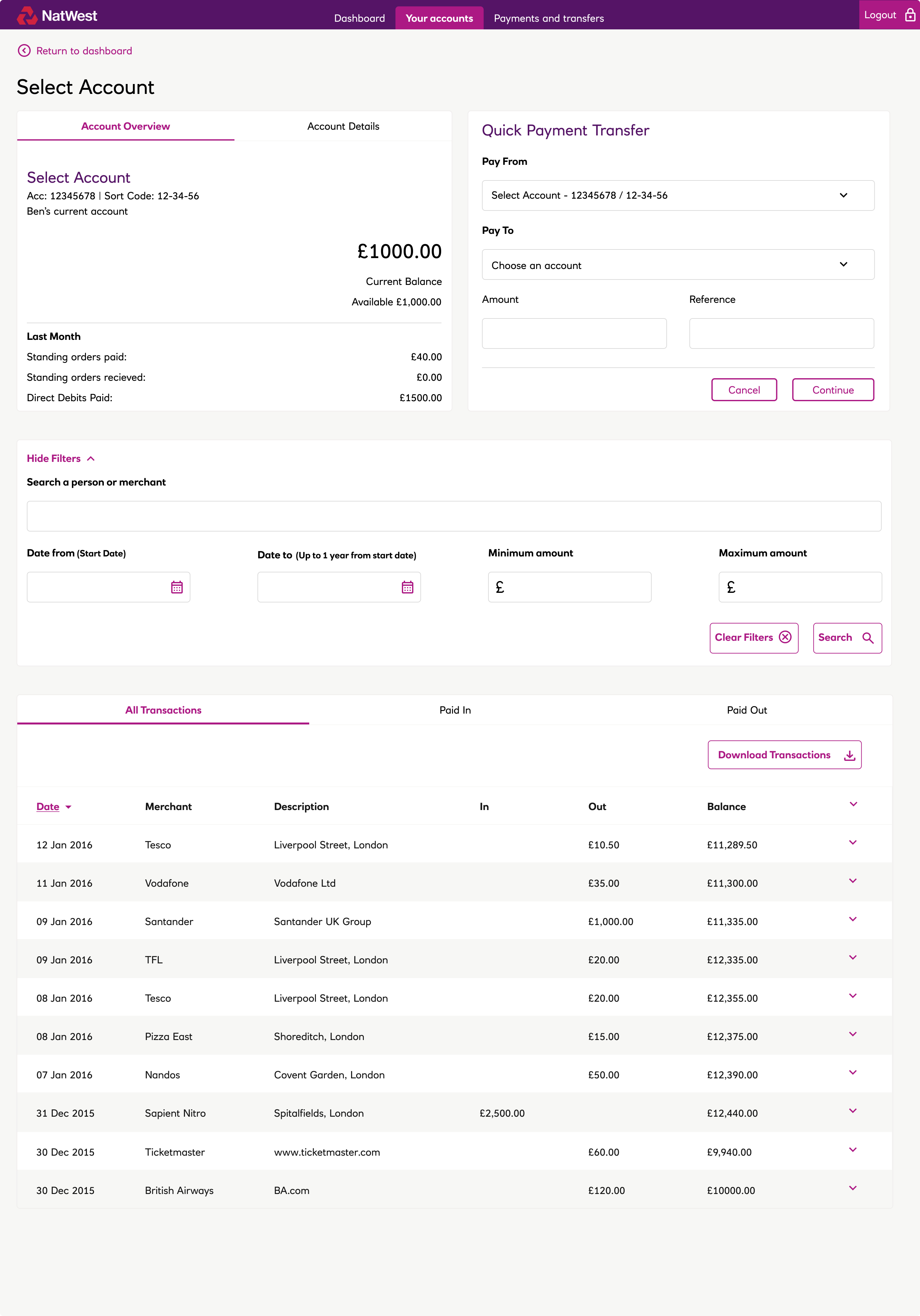Click the £11,289.50 balance cell

(x=732, y=845)
